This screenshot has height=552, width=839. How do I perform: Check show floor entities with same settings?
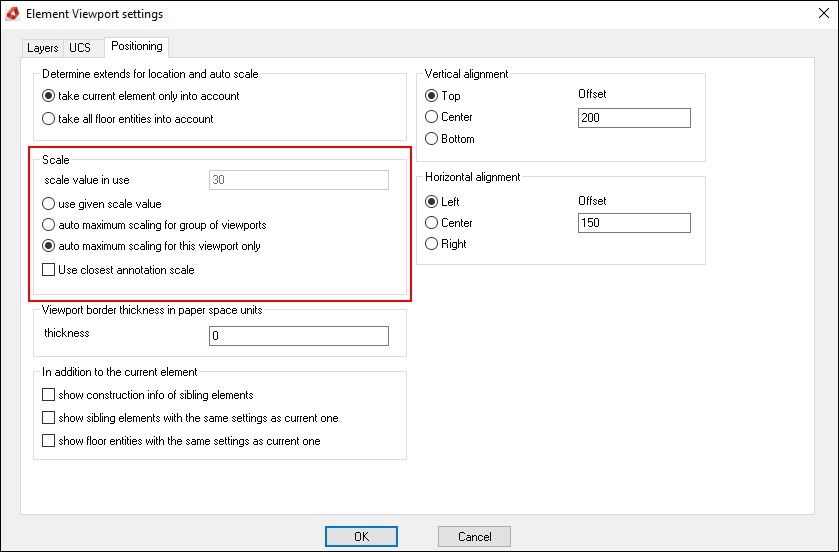pyautogui.click(x=181, y=441)
